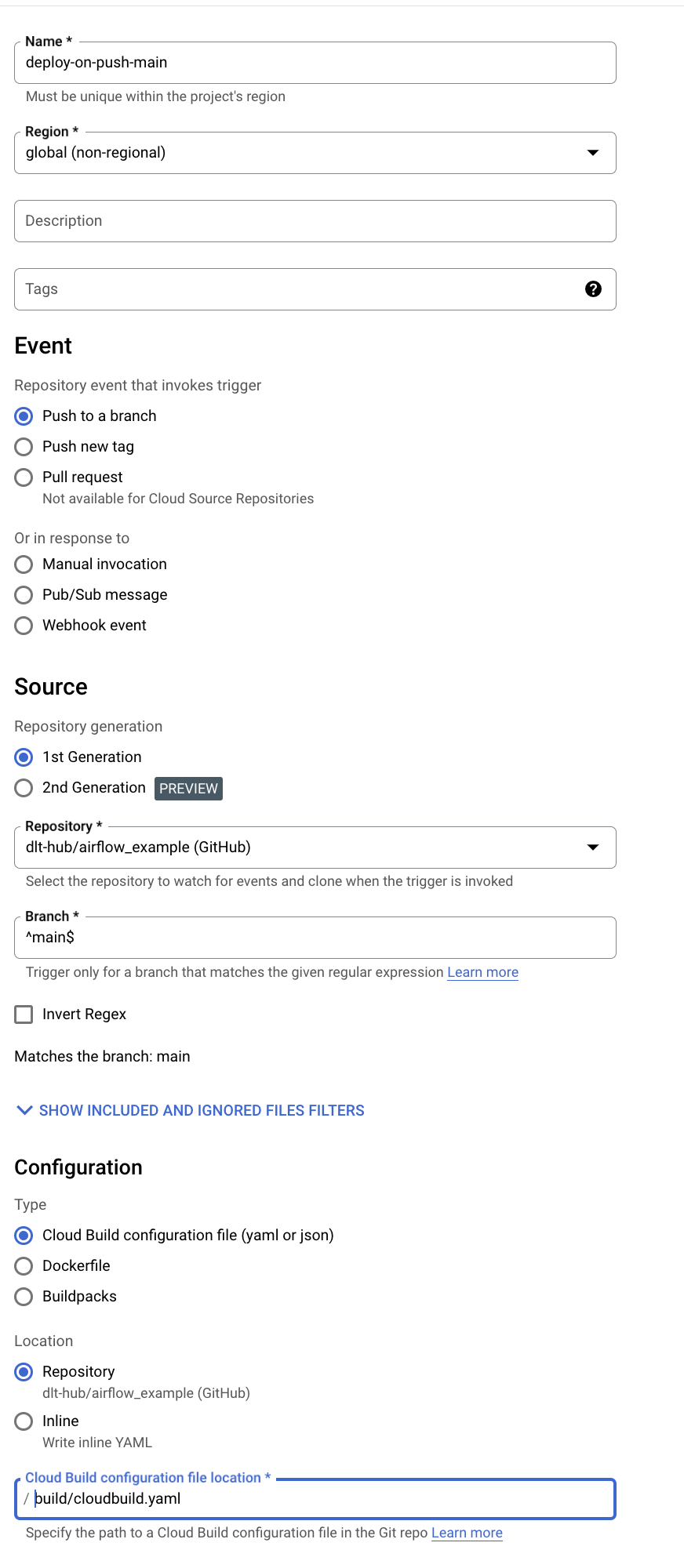684x1568 pixels.
Task: Choose the Pull request event option
Action: [24, 477]
